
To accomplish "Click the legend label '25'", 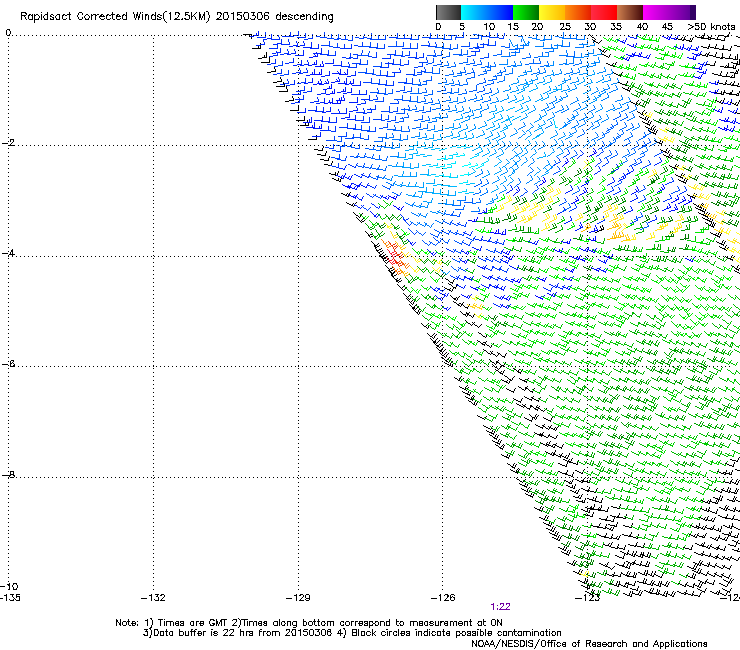I will [565, 27].
